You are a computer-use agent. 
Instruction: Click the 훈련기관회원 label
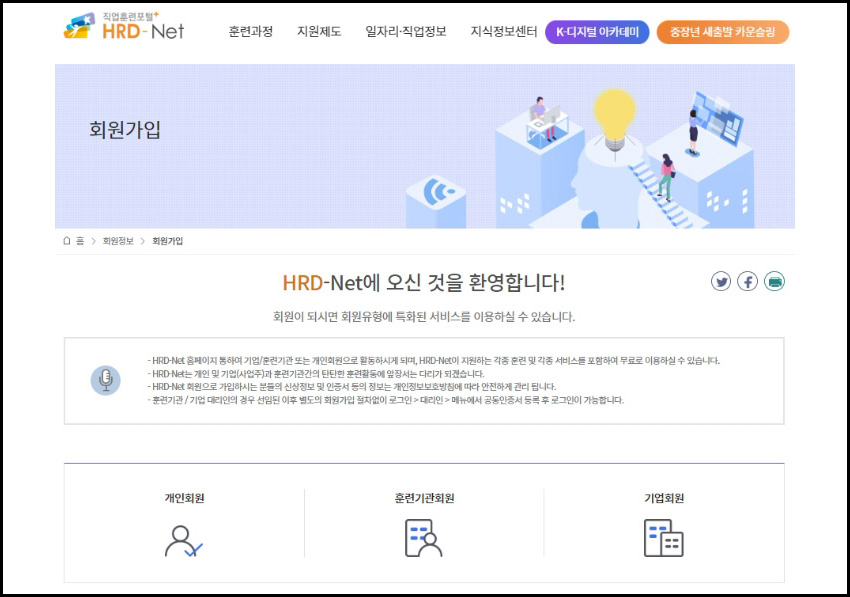coord(424,498)
